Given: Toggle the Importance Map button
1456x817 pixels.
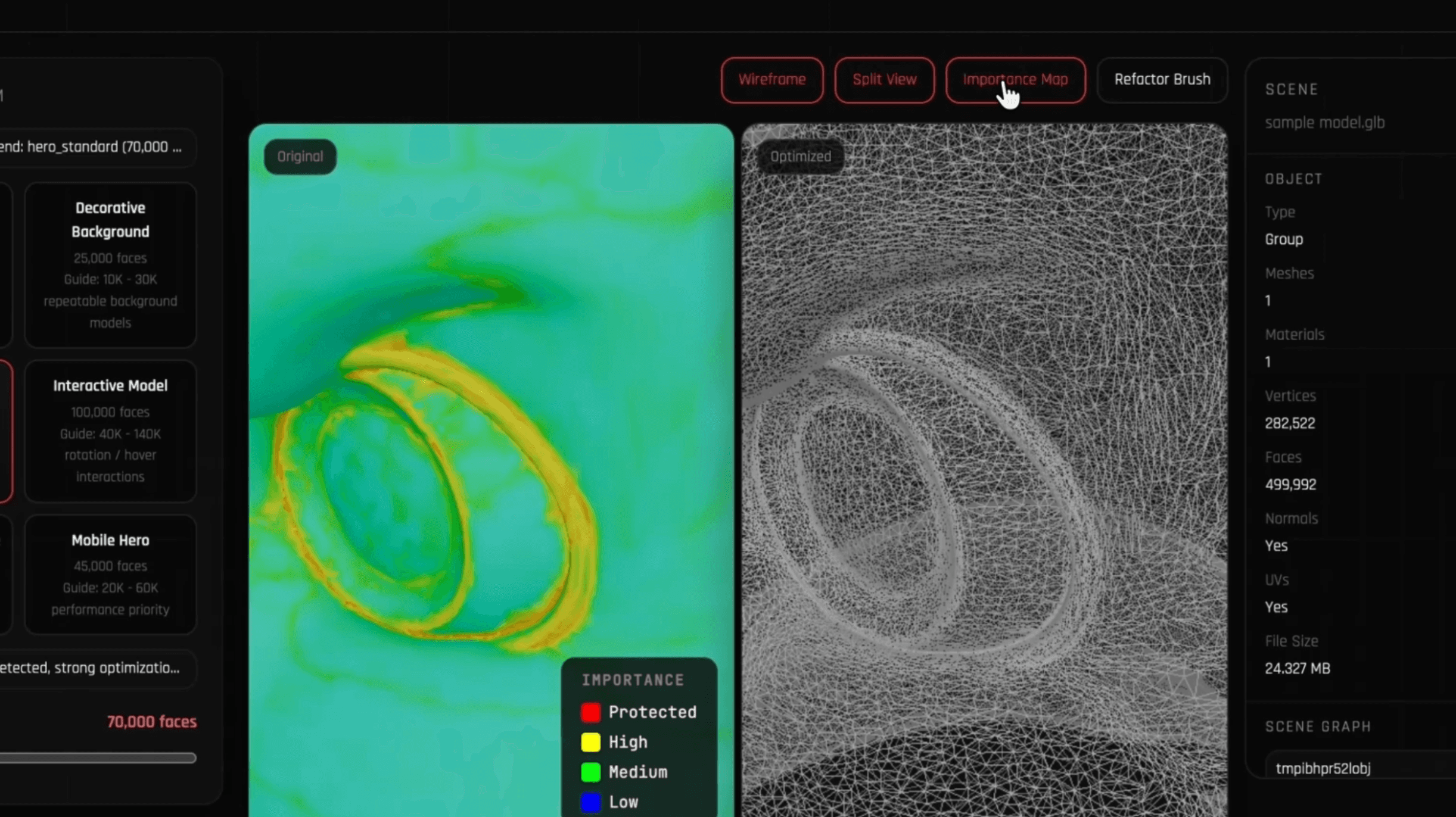Looking at the screenshot, I should [1015, 80].
